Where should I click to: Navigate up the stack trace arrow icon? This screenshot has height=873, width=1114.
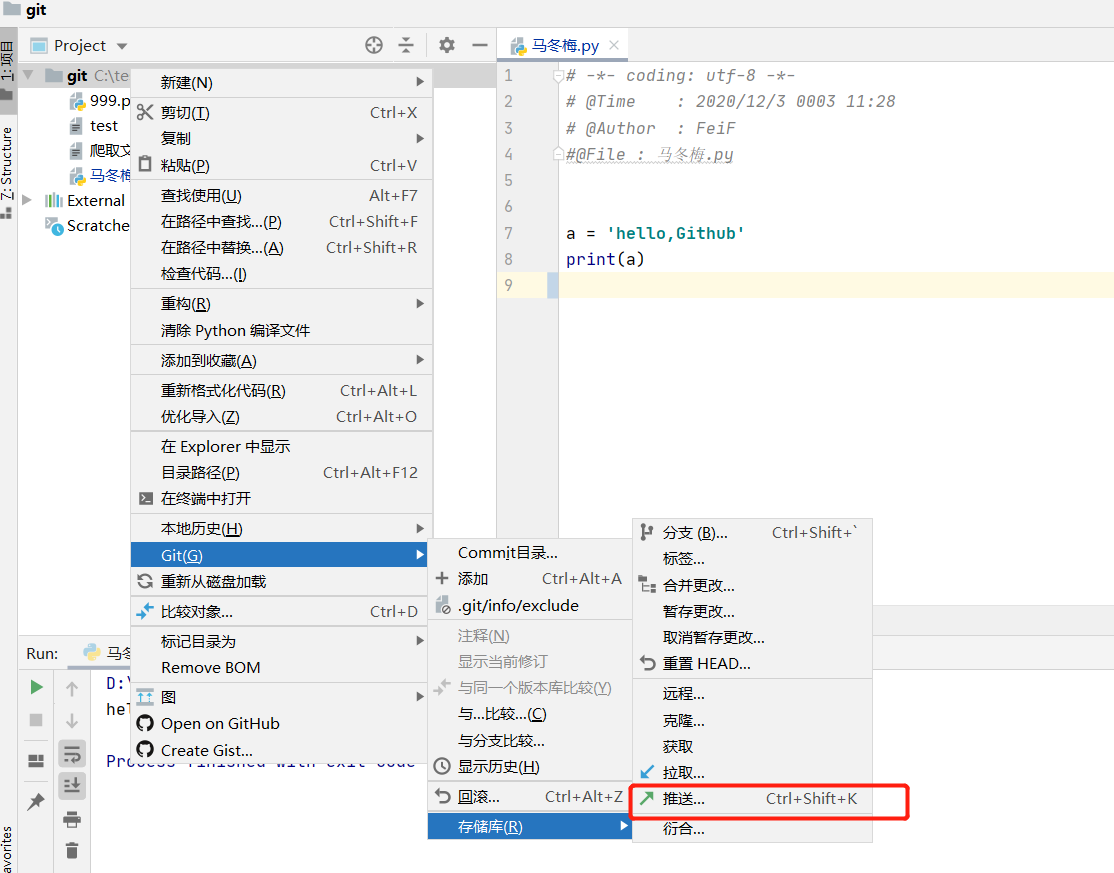point(71,687)
